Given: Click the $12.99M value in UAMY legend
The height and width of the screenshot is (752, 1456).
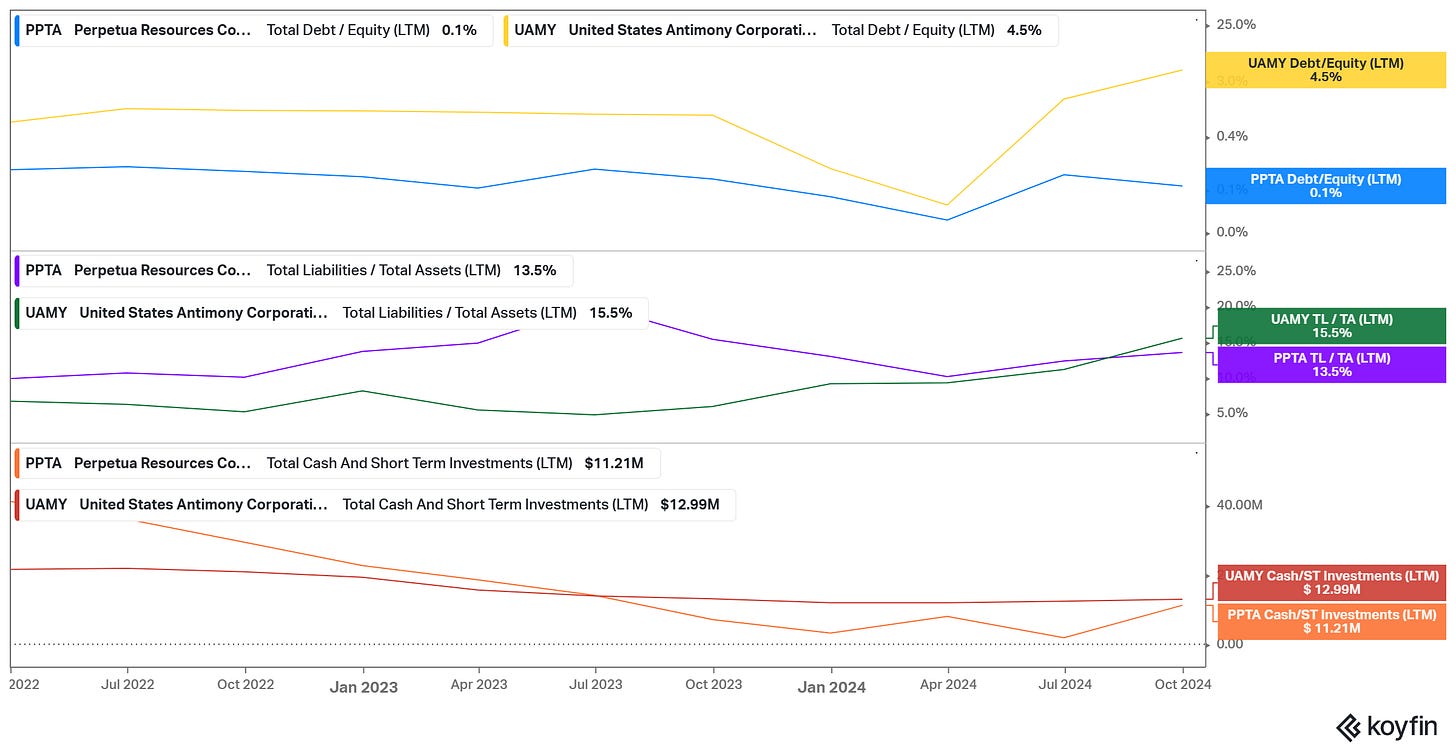Looking at the screenshot, I should 690,504.
